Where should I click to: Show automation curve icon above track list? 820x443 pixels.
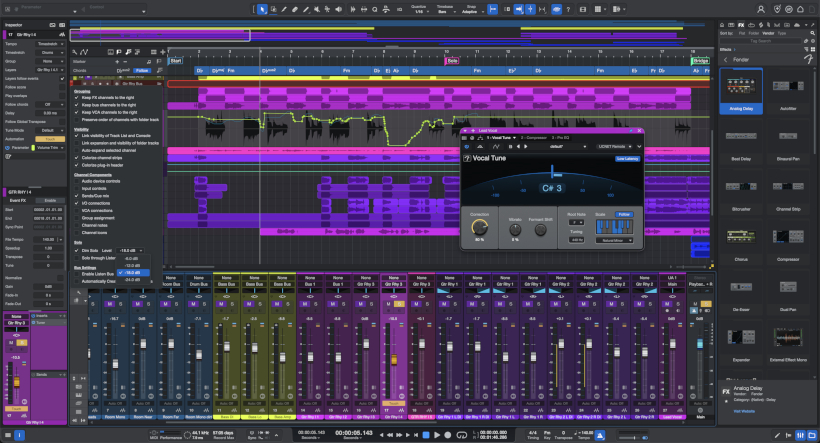[84, 52]
